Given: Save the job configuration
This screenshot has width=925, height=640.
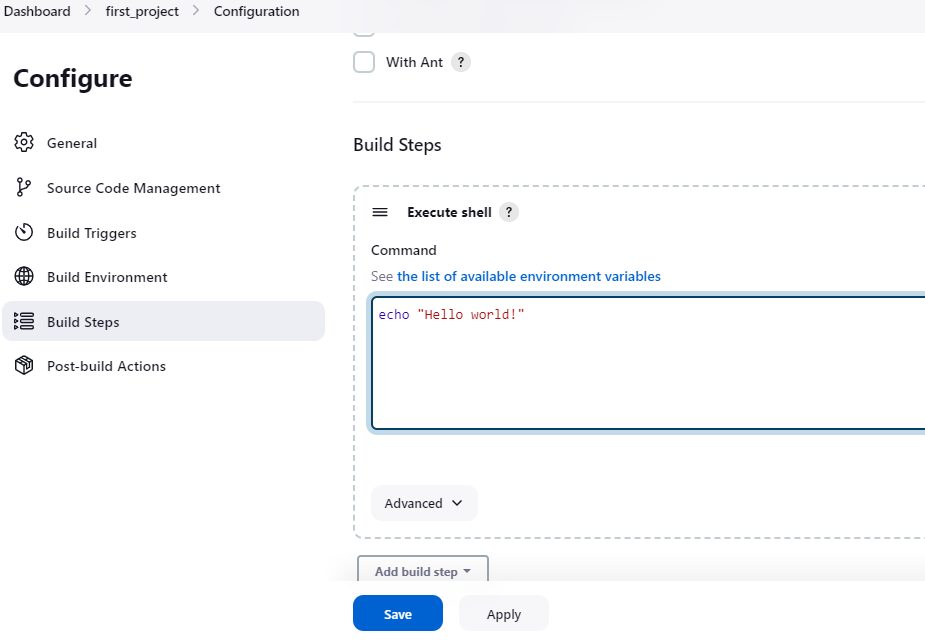Looking at the screenshot, I should point(397,614).
